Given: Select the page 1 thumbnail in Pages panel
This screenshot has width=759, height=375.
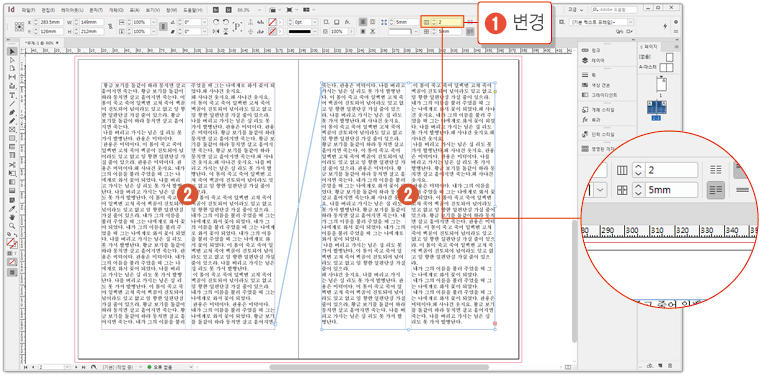Looking at the screenshot, I should pyautogui.click(x=662, y=84).
